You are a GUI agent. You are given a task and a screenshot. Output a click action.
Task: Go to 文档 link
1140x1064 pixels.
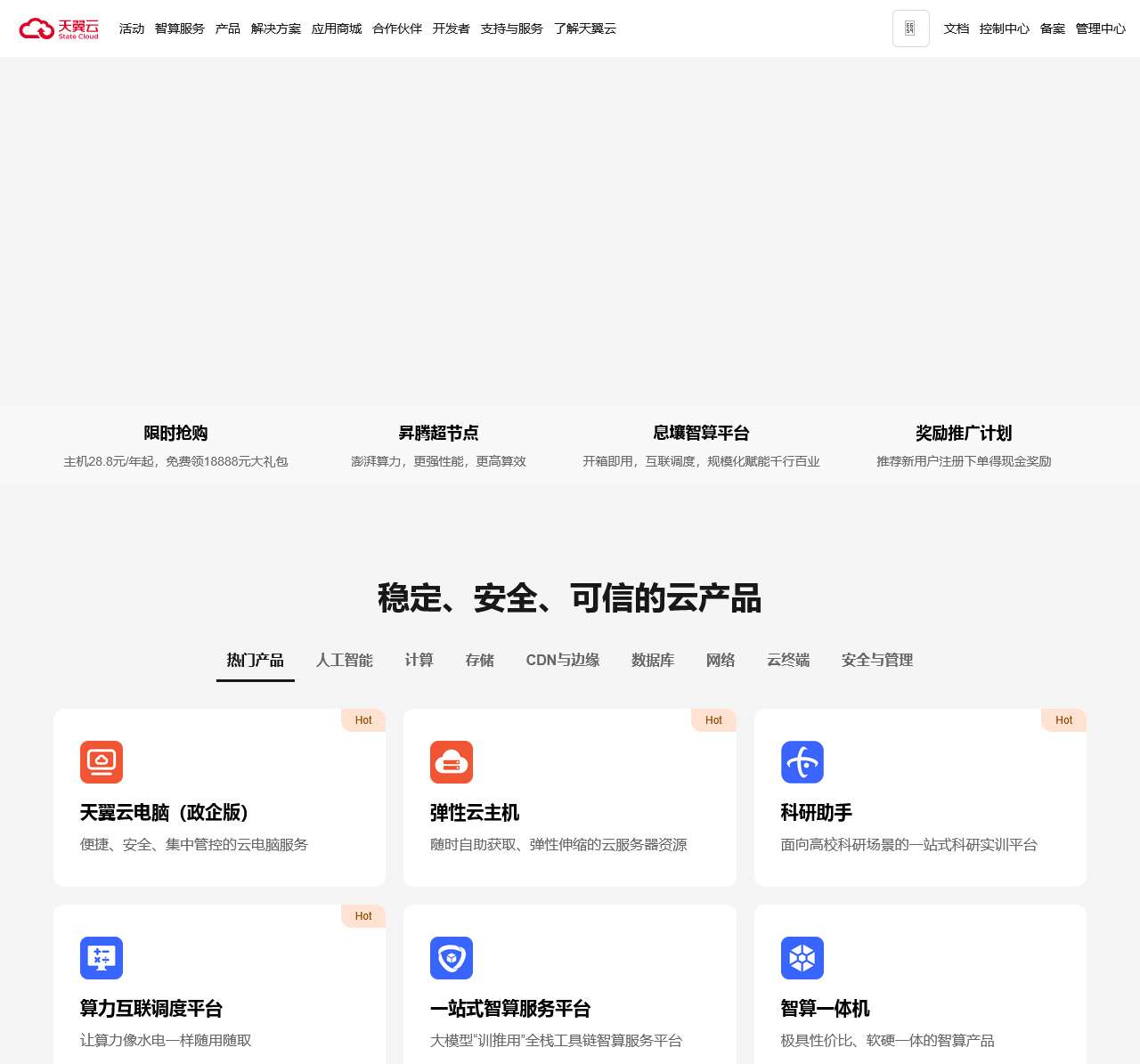click(x=957, y=28)
